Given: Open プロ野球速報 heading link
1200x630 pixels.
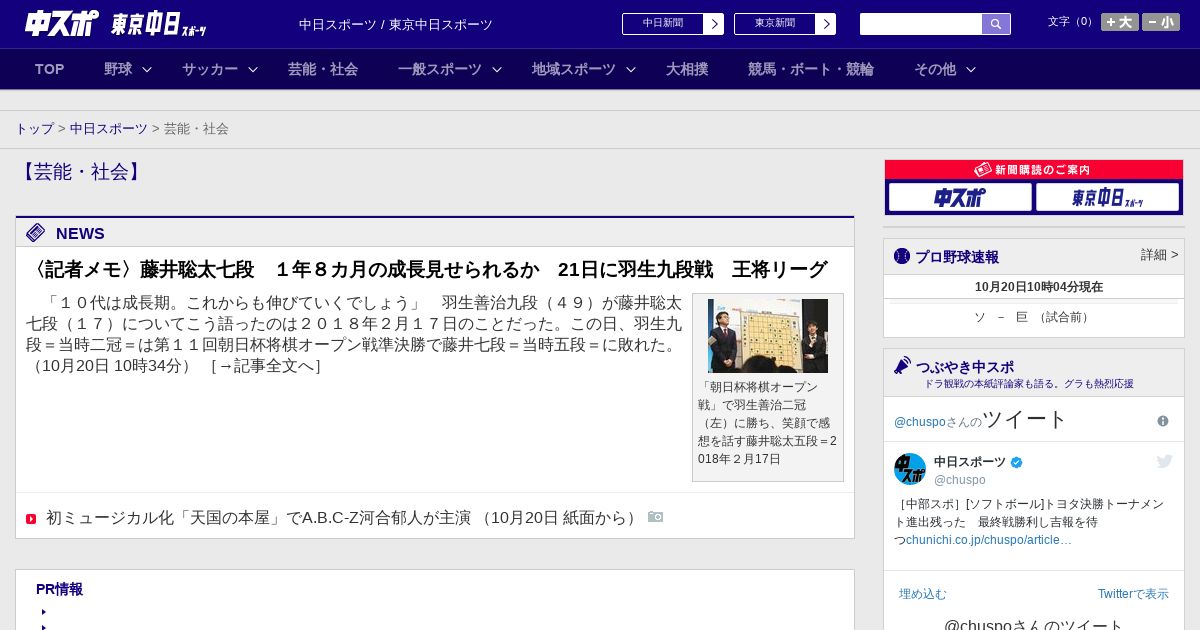Looking at the screenshot, I should (957, 257).
